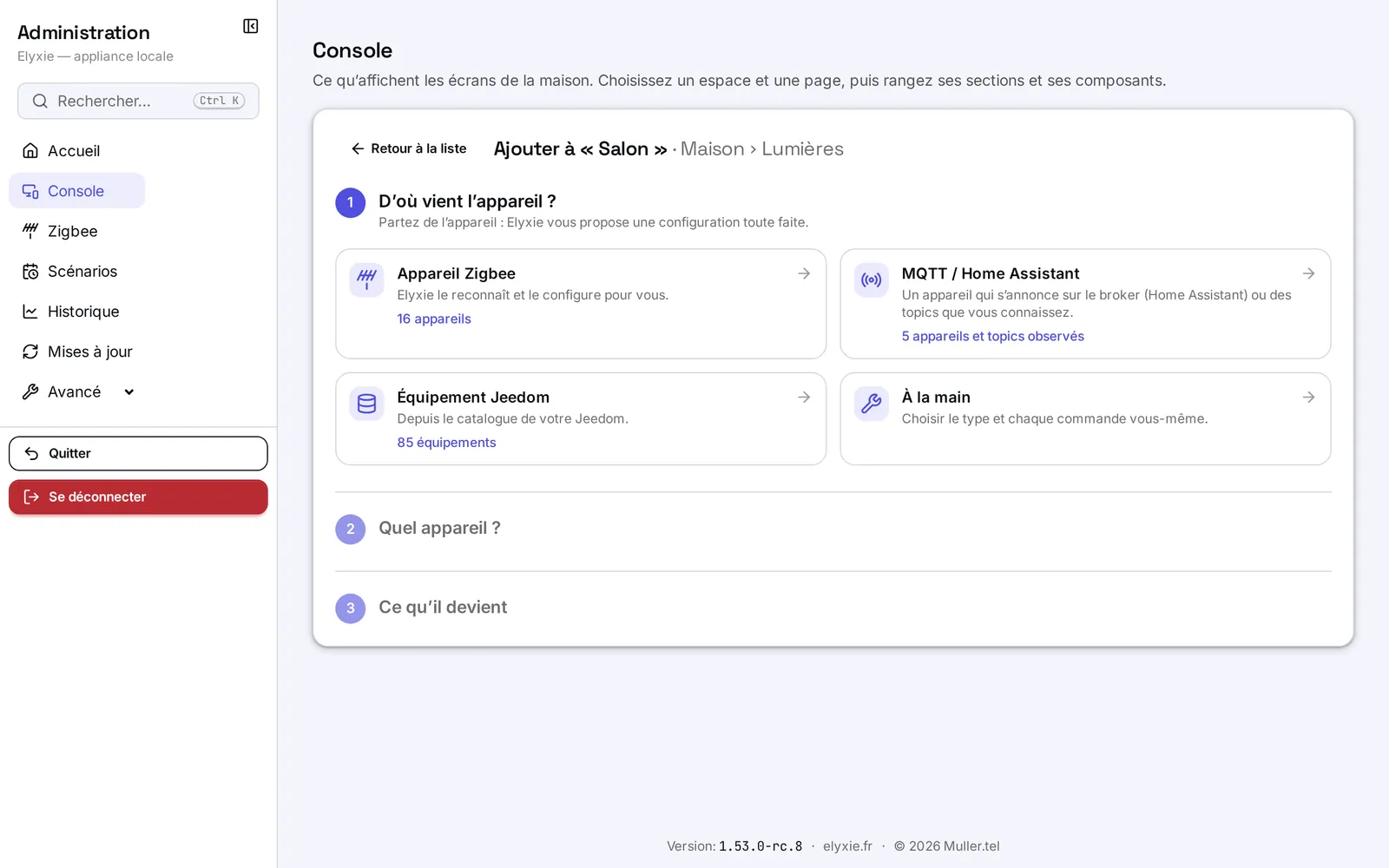Click the Équipement Jeedom database icon
This screenshot has width=1389, height=868.
(x=366, y=404)
